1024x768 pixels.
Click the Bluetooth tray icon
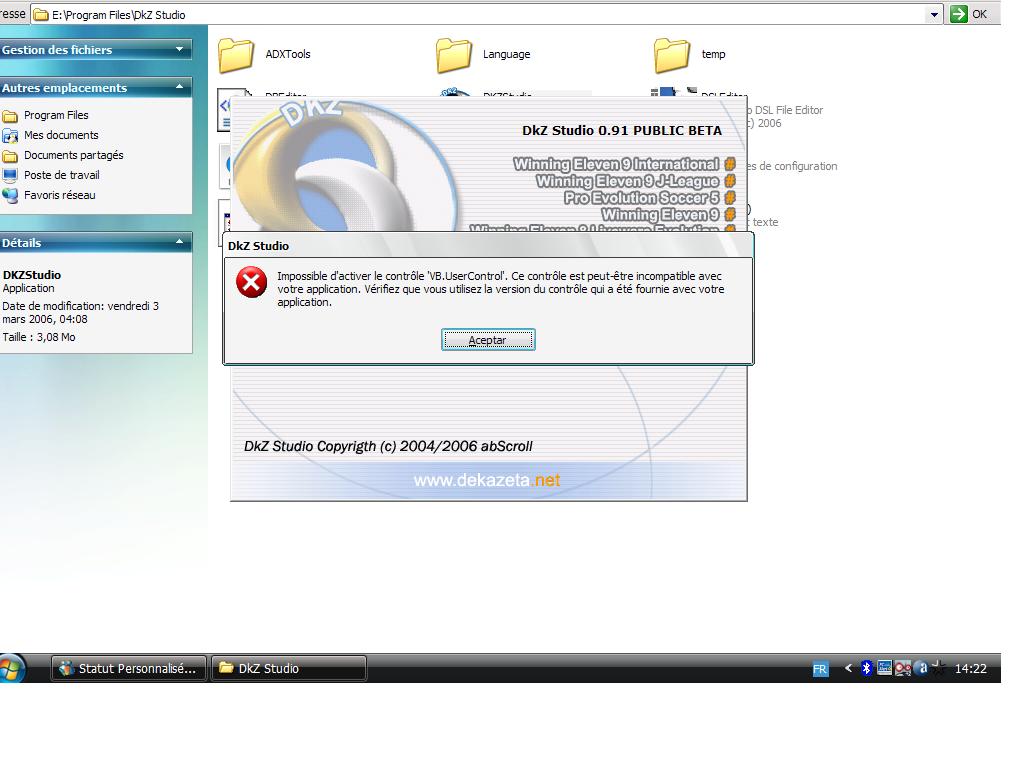click(x=866, y=667)
